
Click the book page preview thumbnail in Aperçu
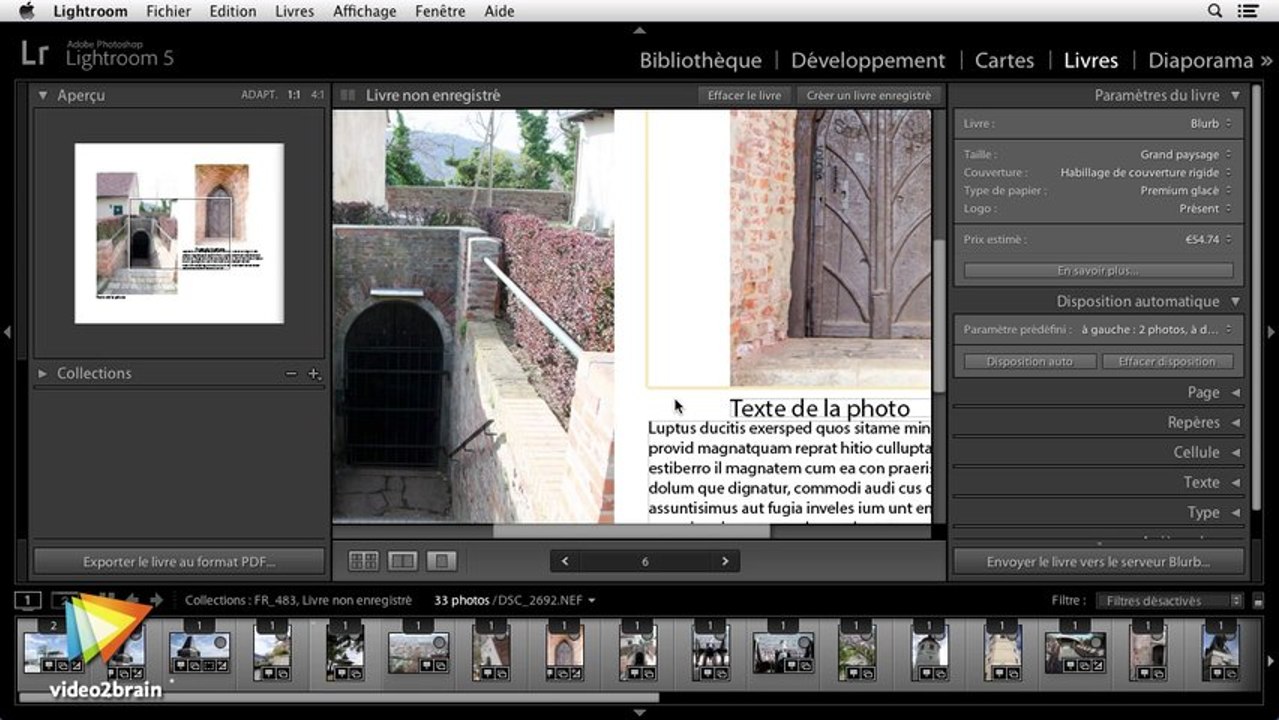[179, 233]
